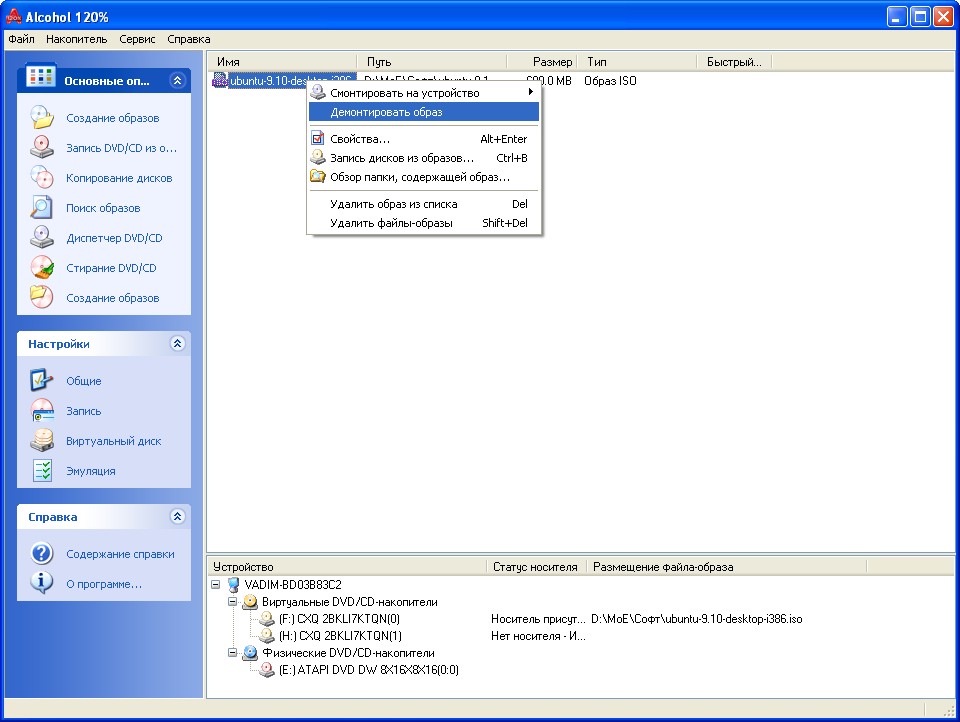Click the disc copying icon

41,178
